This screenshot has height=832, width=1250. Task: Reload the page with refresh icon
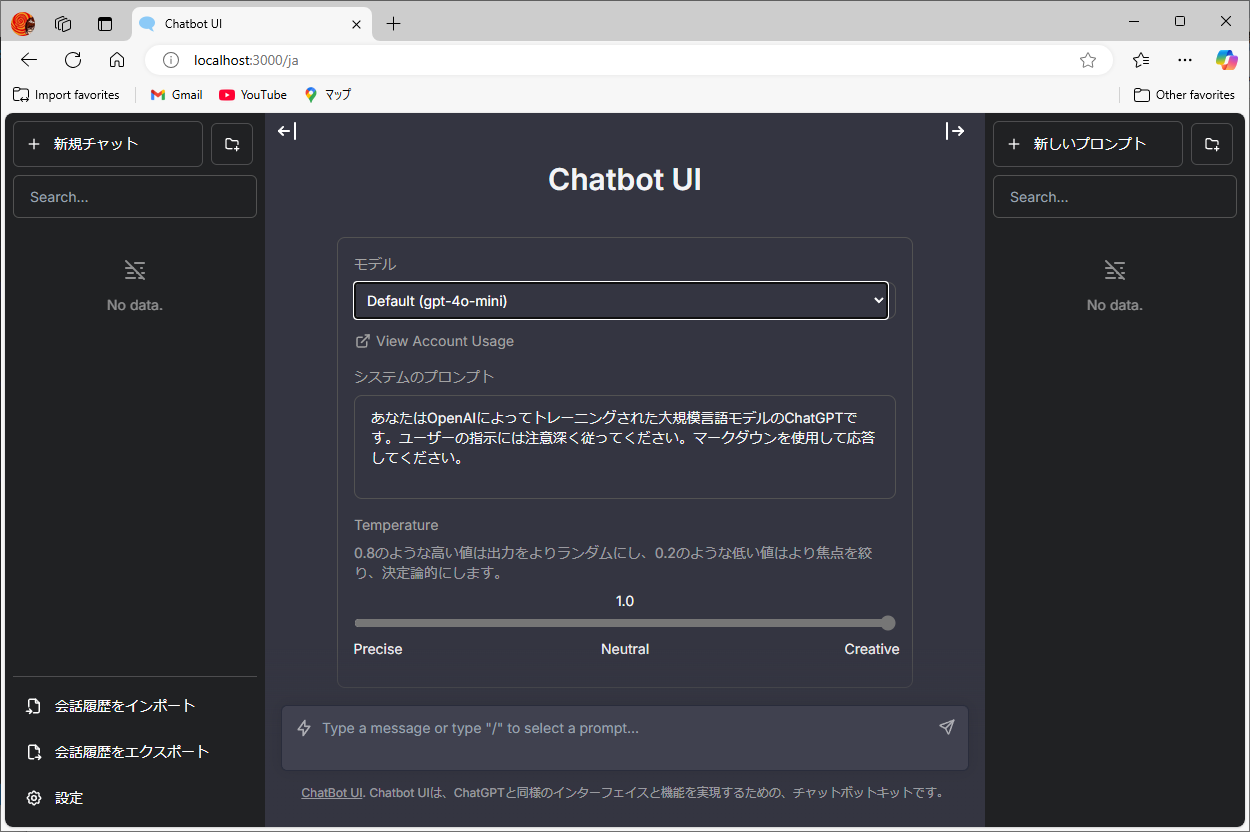[x=73, y=60]
